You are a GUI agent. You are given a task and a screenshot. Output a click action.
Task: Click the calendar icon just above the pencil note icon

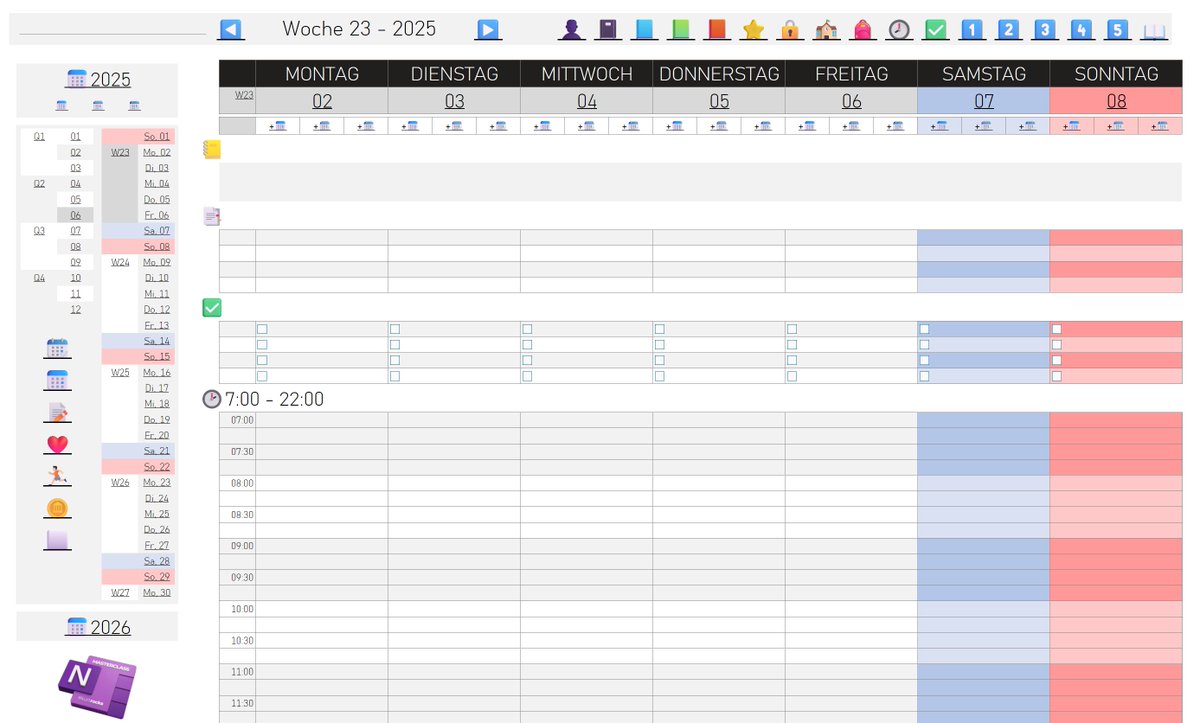point(58,380)
